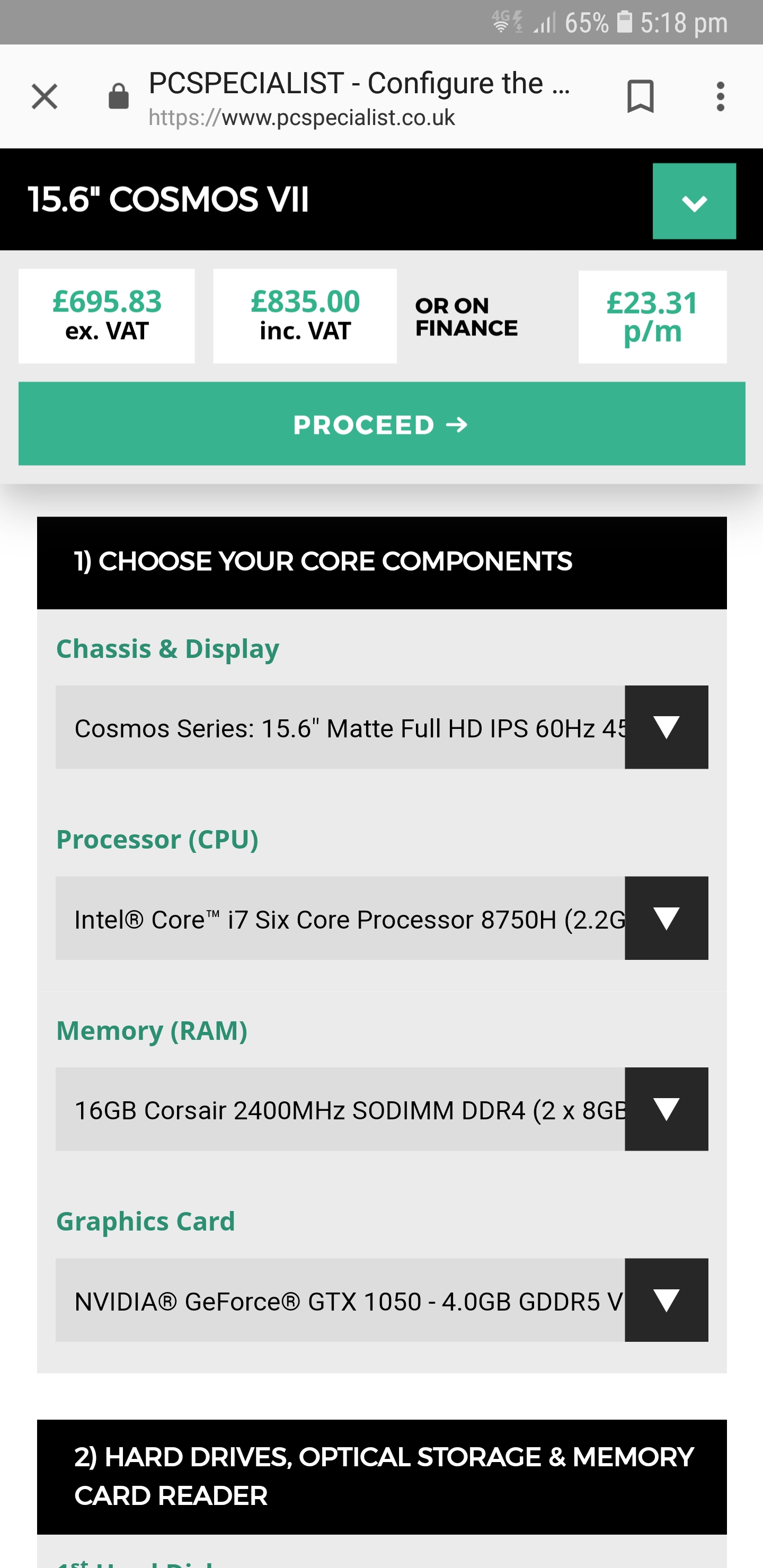
Task: Select the NVIDIA GeForce GTX 1050 field
Action: 340,1300
